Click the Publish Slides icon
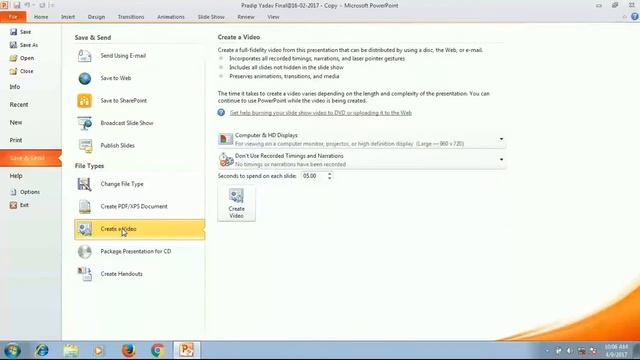 85,145
